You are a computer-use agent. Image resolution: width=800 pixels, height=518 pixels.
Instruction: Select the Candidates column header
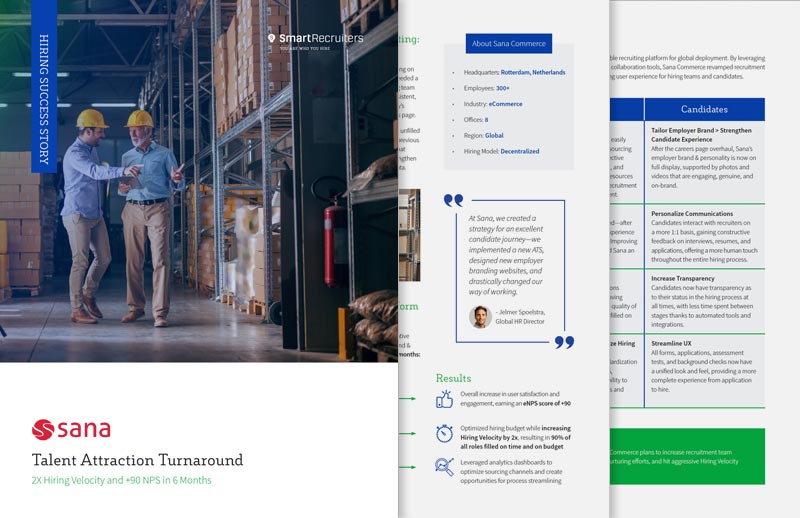(x=704, y=109)
